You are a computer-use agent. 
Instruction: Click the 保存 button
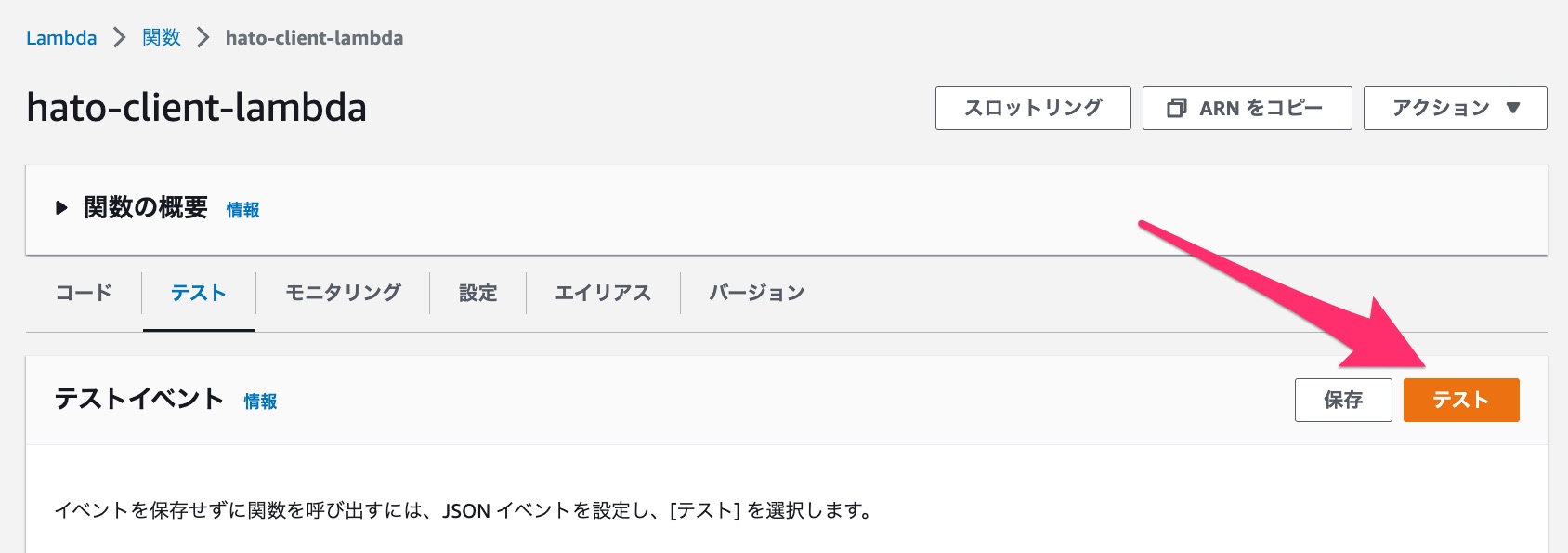(1343, 401)
